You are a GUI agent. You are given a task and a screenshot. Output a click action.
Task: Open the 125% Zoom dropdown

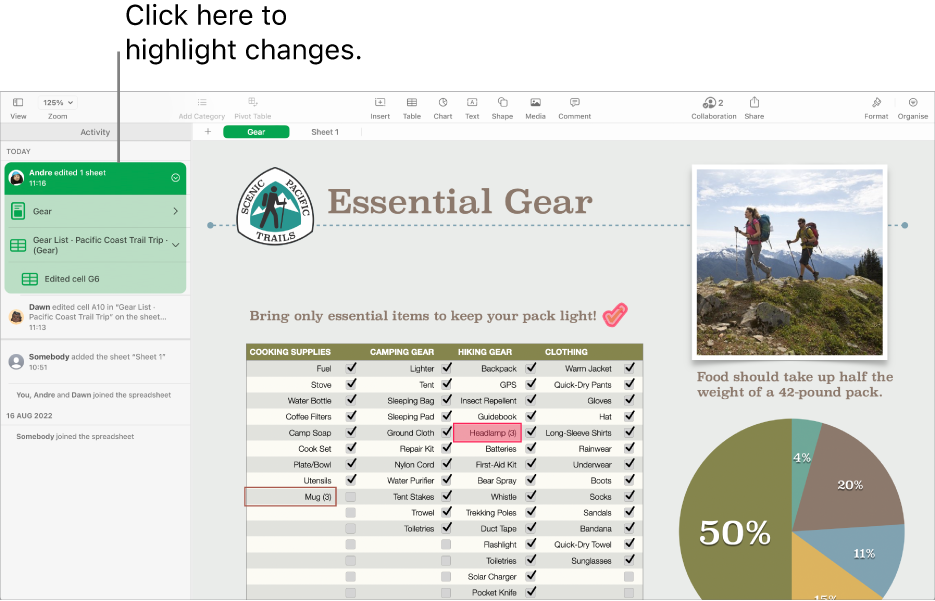point(57,101)
